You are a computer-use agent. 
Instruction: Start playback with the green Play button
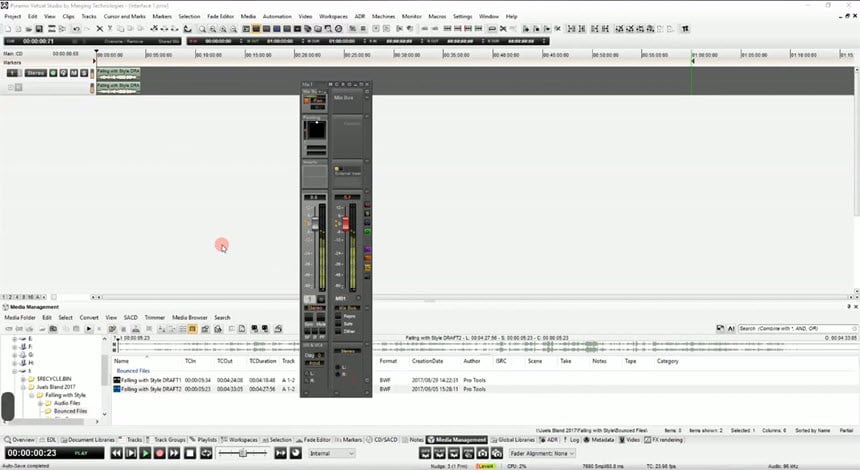point(145,453)
